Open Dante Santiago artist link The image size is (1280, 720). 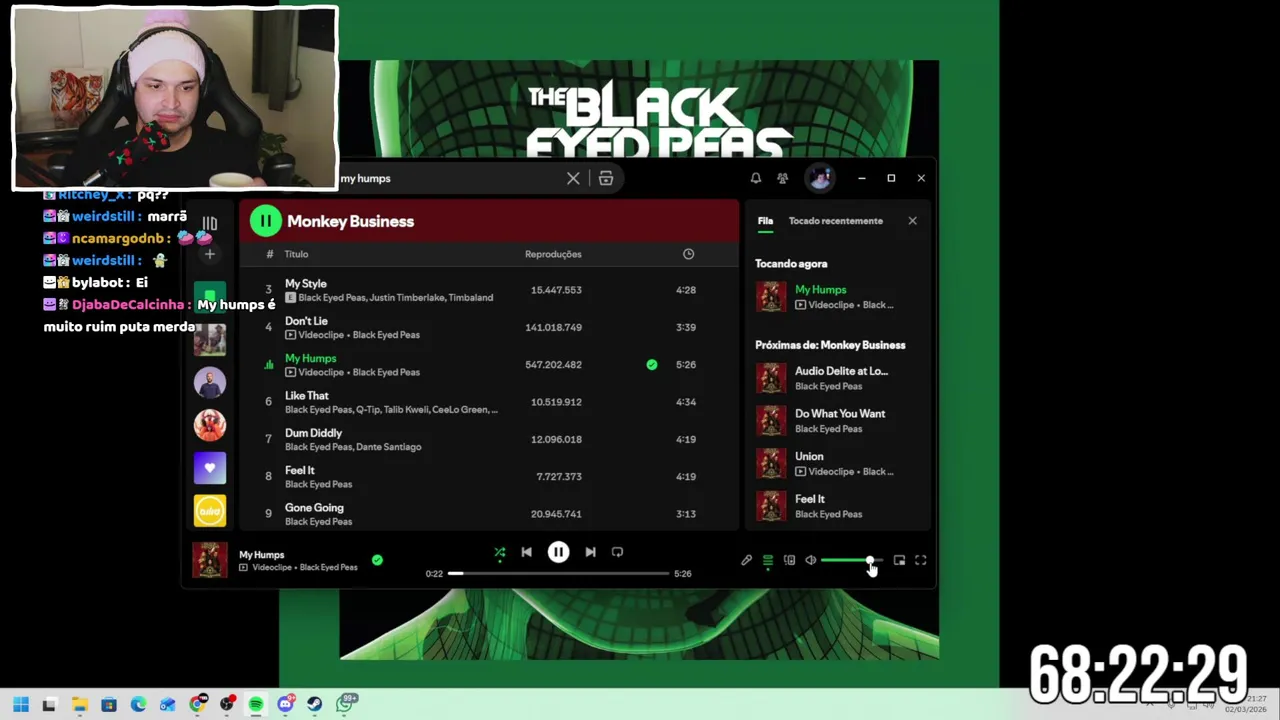pos(388,447)
